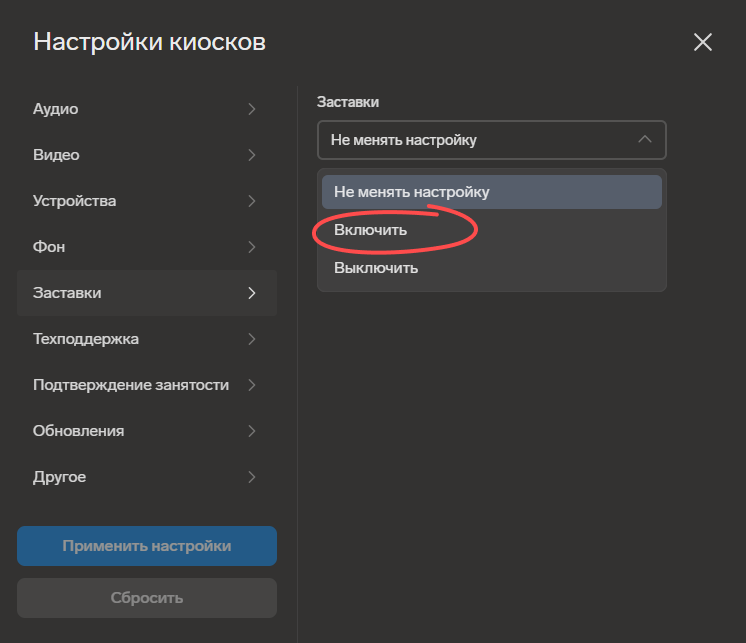Click the arrow beside Другое
Viewport: 746px width, 643px height.
[x=252, y=477]
